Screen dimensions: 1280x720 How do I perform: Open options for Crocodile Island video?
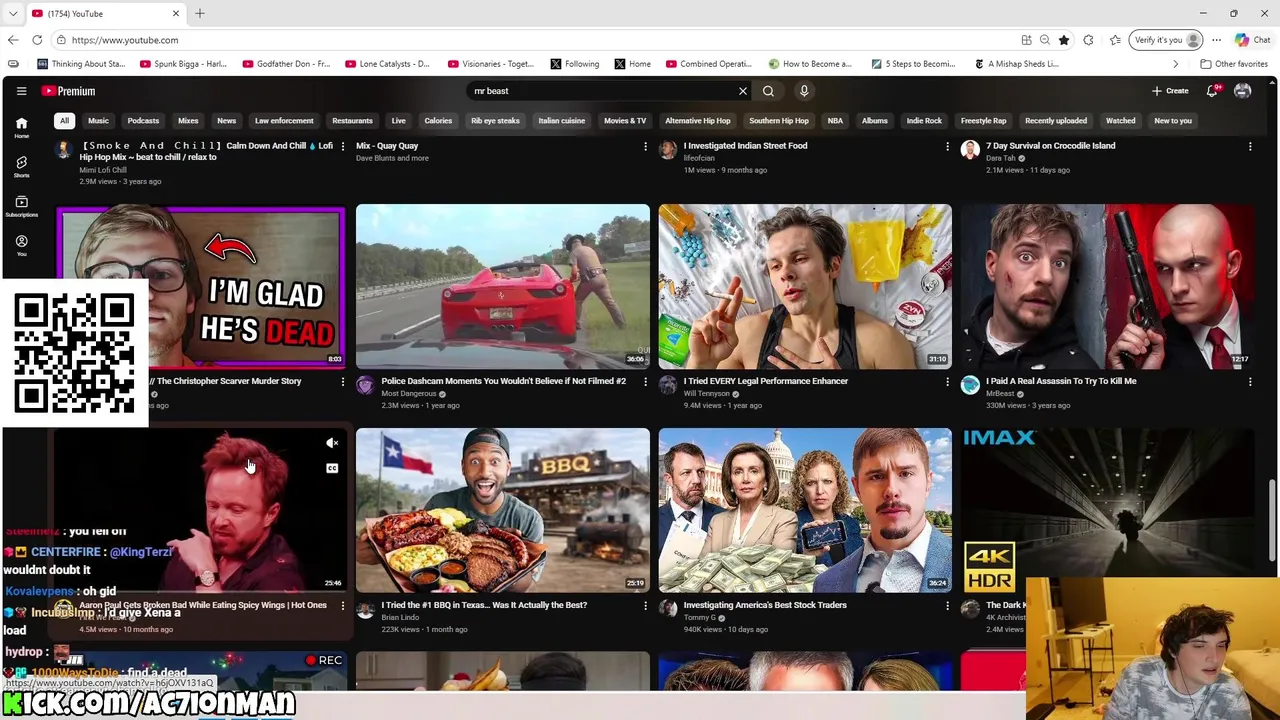click(1250, 147)
